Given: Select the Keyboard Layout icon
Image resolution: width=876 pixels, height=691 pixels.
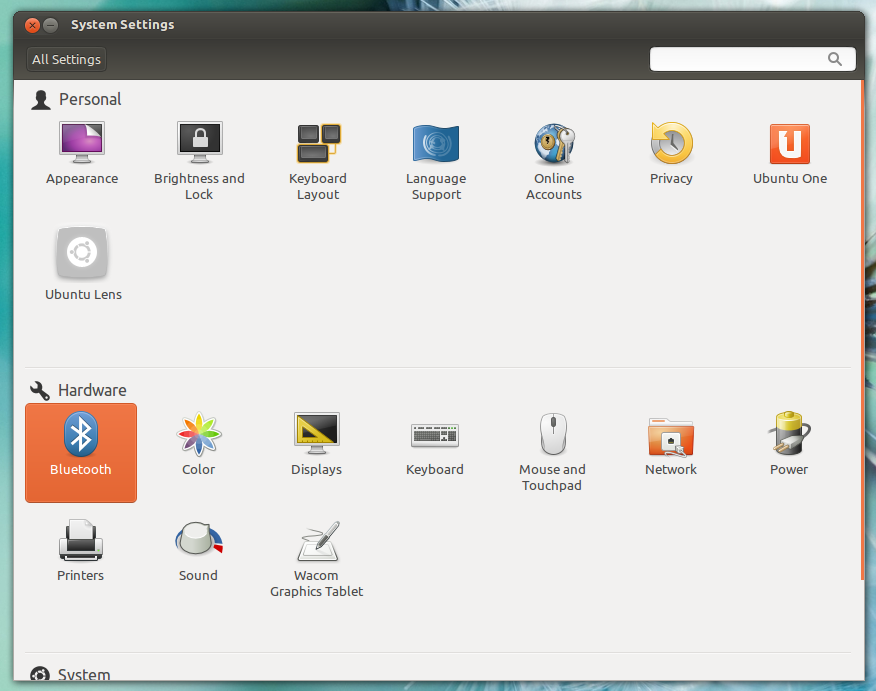Looking at the screenshot, I should click(318, 144).
